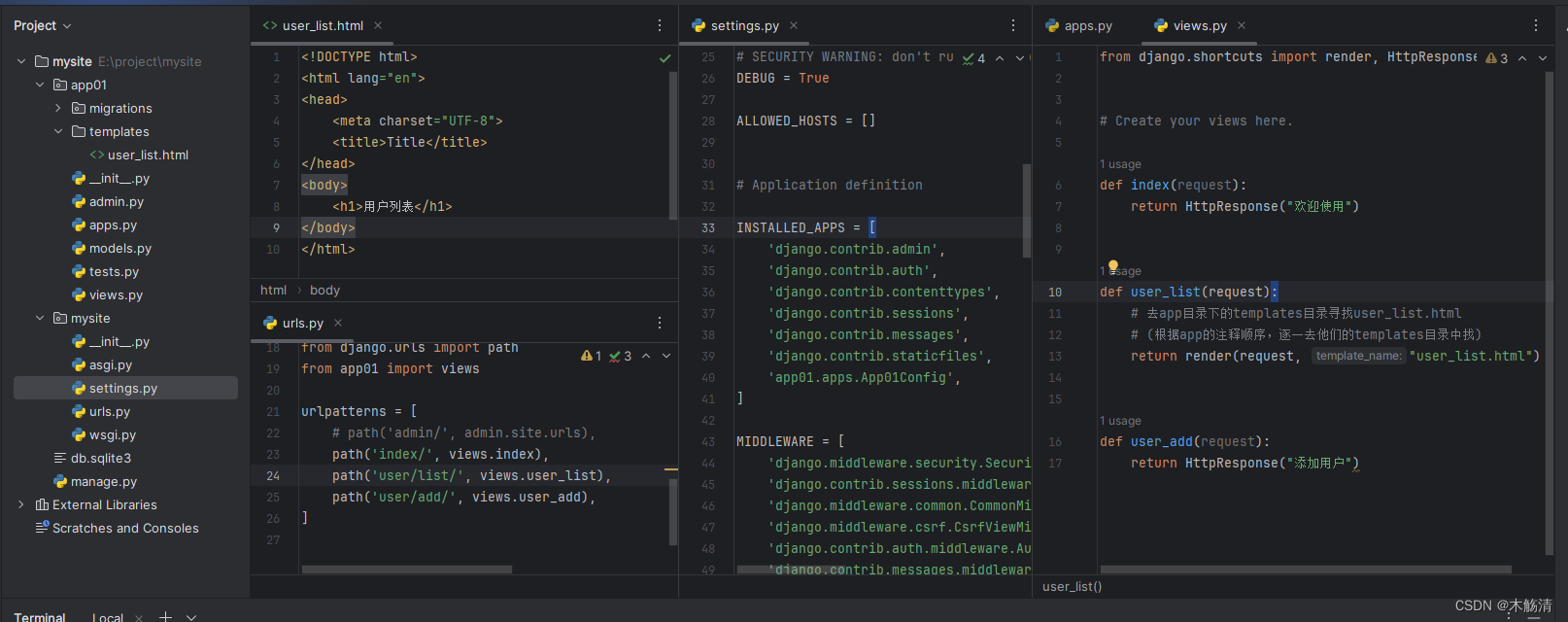The image size is (1568, 622).
Task: Expand the migrations folder
Action: [x=58, y=108]
